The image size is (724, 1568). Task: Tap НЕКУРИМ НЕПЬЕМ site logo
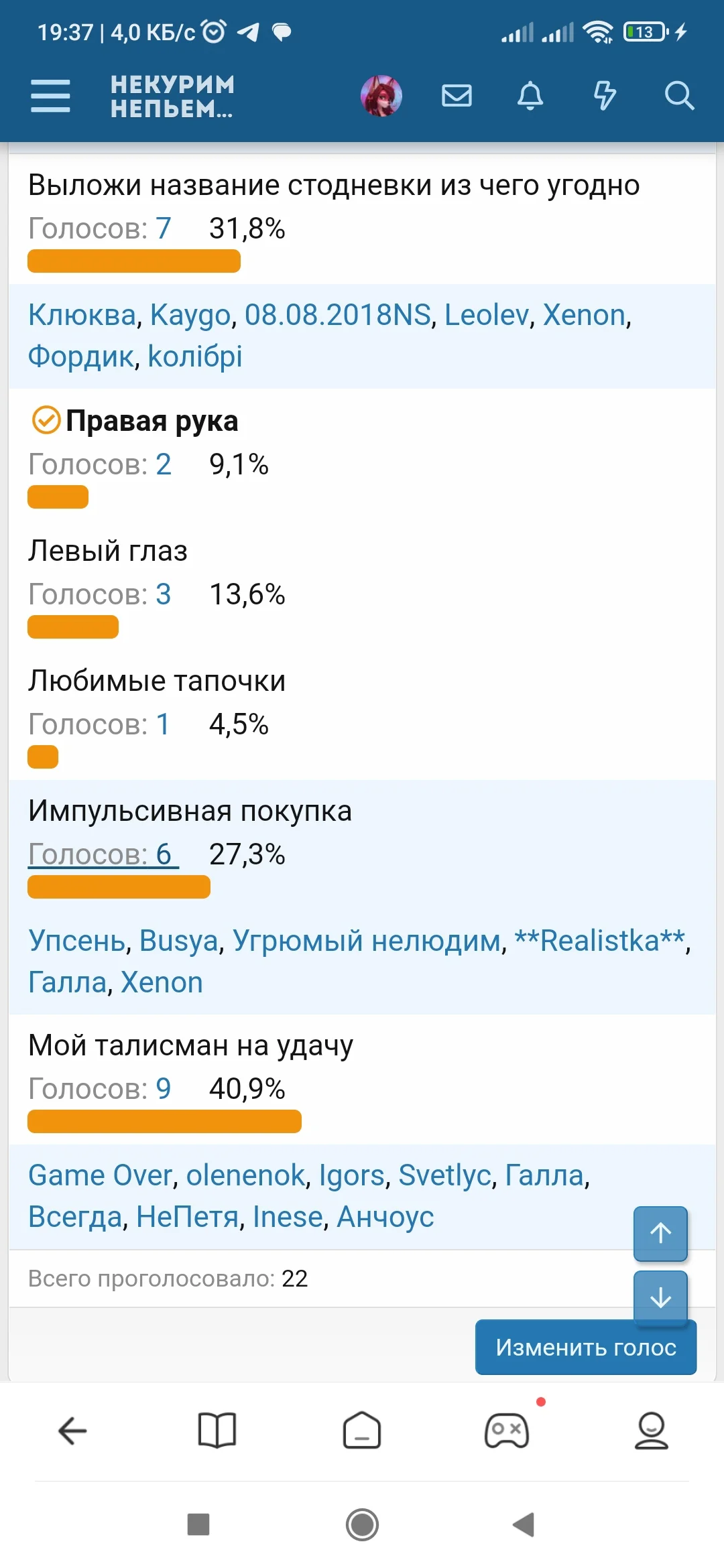[172, 96]
